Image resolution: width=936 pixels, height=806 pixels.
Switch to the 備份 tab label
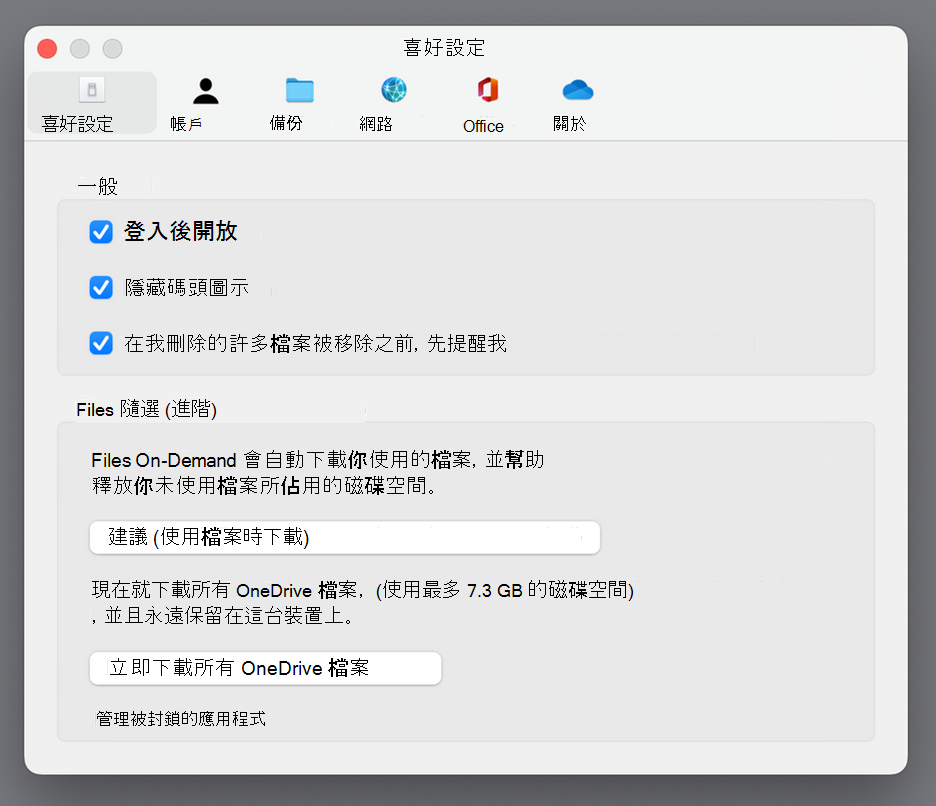[286, 122]
